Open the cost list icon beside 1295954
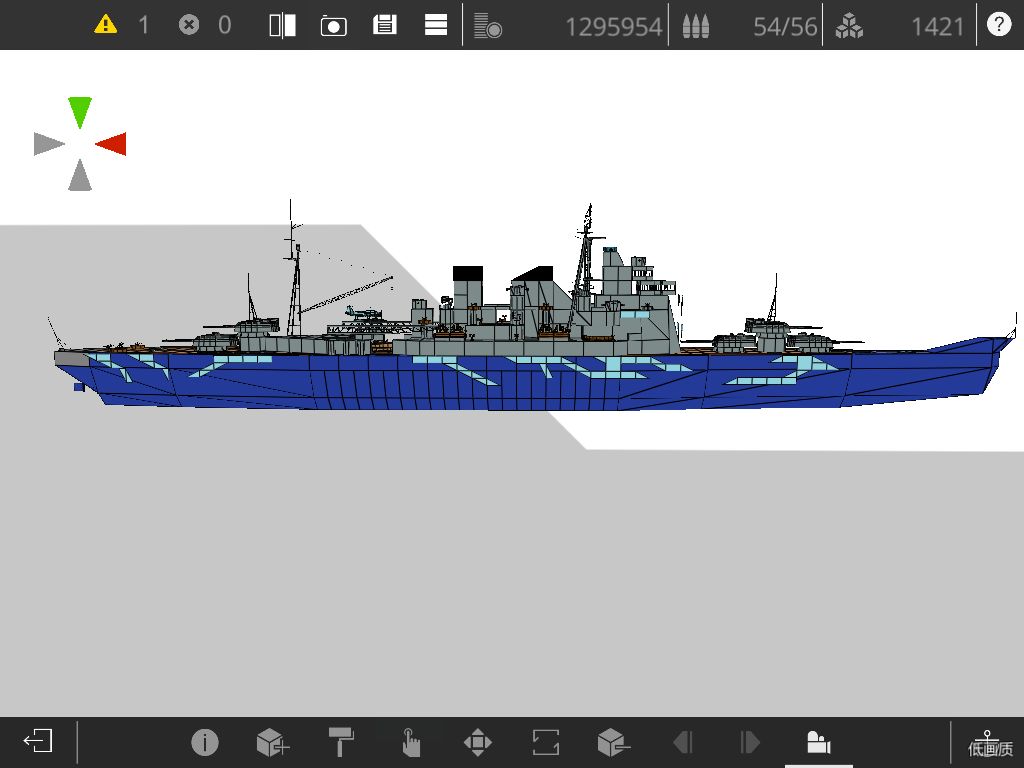 [x=487, y=25]
